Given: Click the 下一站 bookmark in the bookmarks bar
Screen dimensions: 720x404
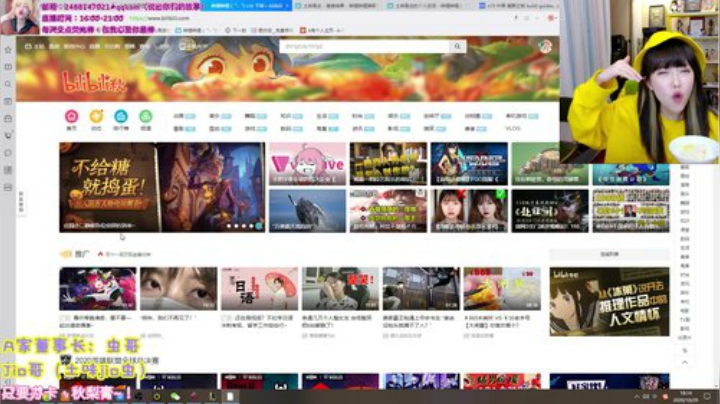Looking at the screenshot, I should [236, 30].
